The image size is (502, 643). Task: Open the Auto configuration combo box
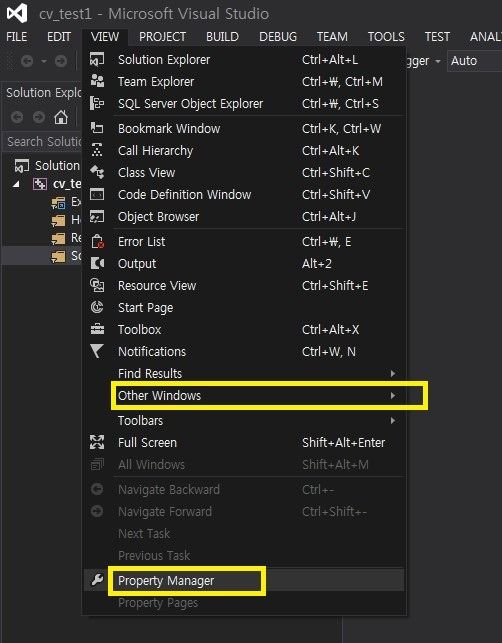coord(474,61)
